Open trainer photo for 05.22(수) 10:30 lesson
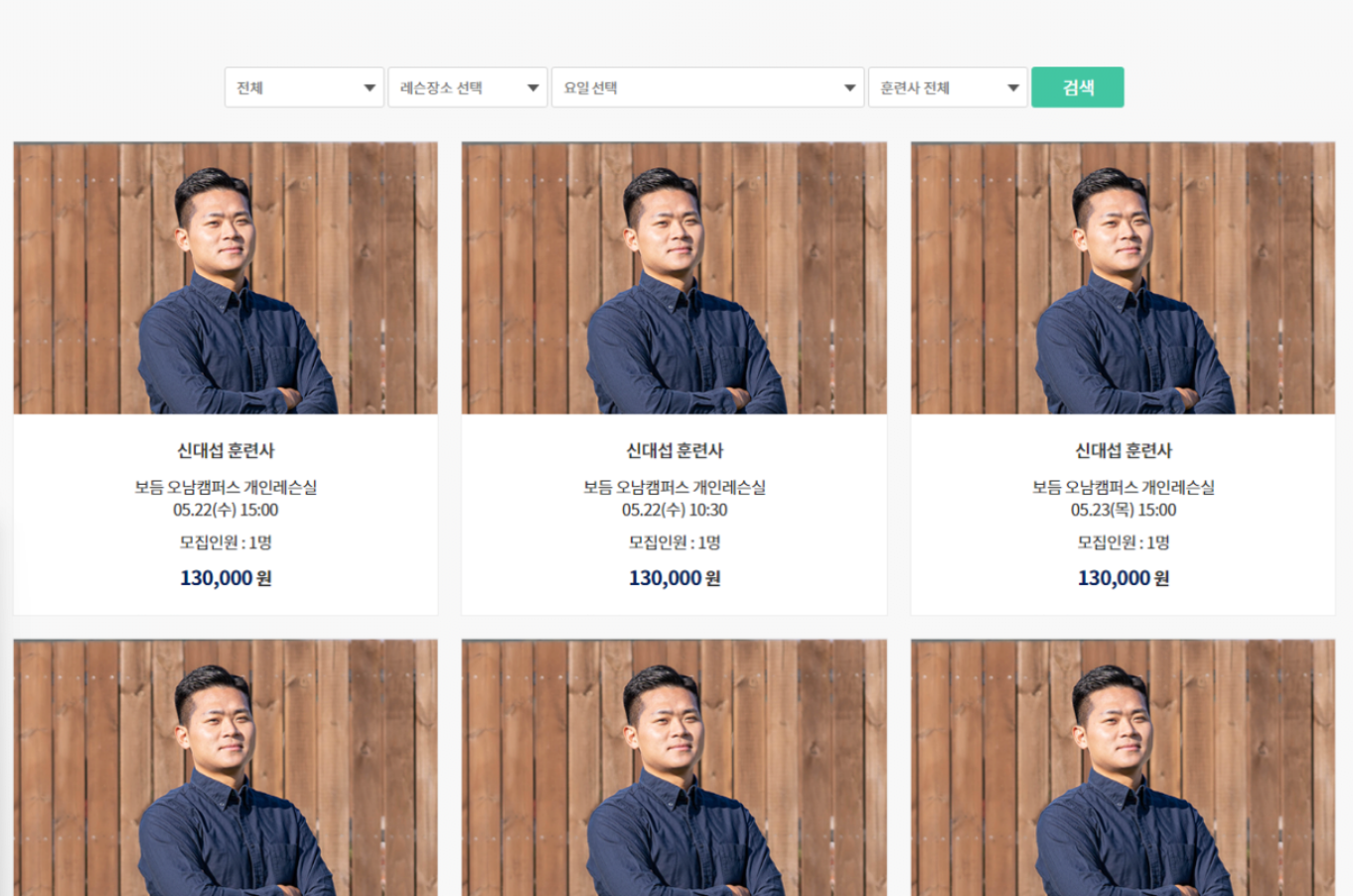1353x896 pixels. [x=674, y=278]
